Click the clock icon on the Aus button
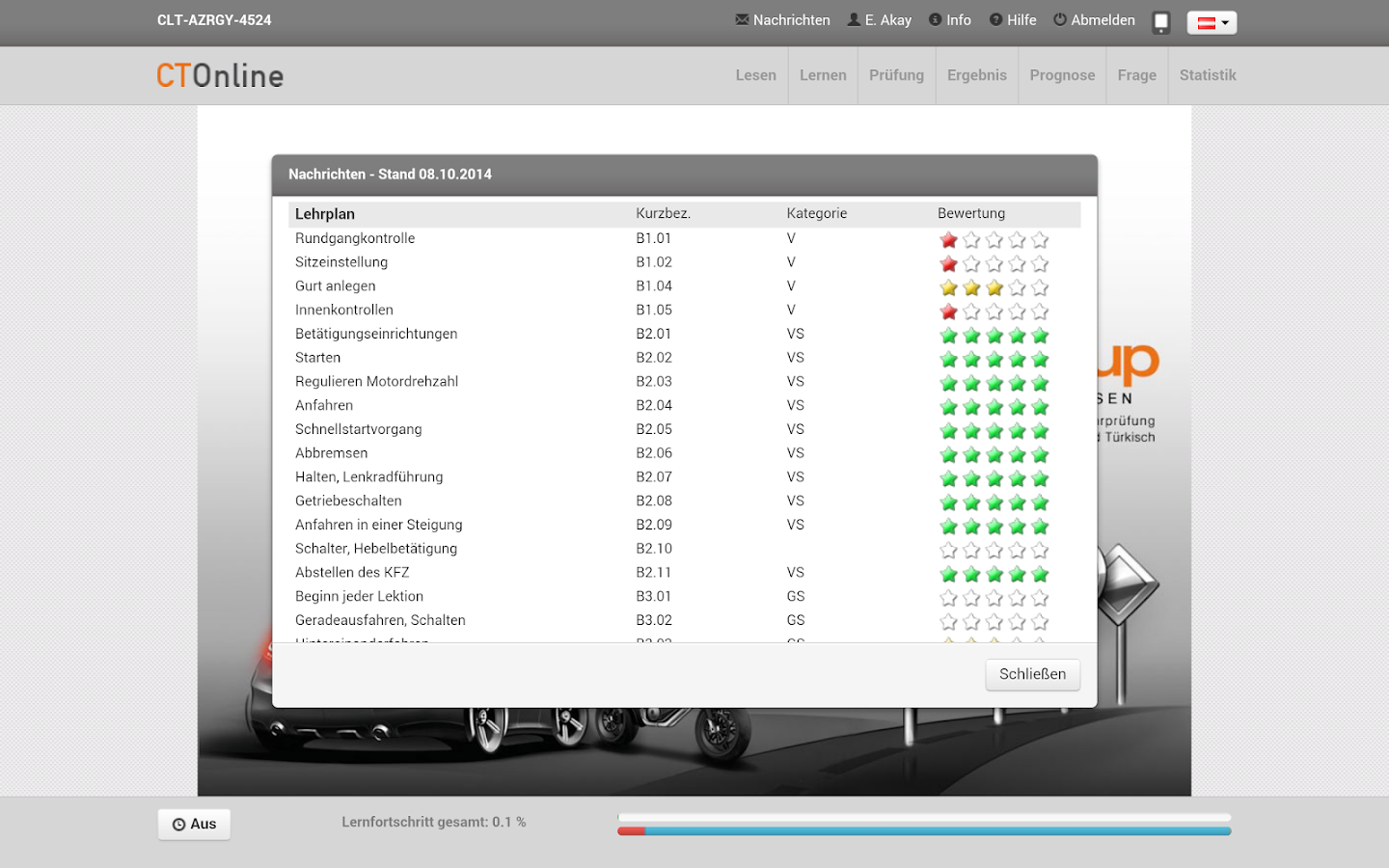 [177, 824]
